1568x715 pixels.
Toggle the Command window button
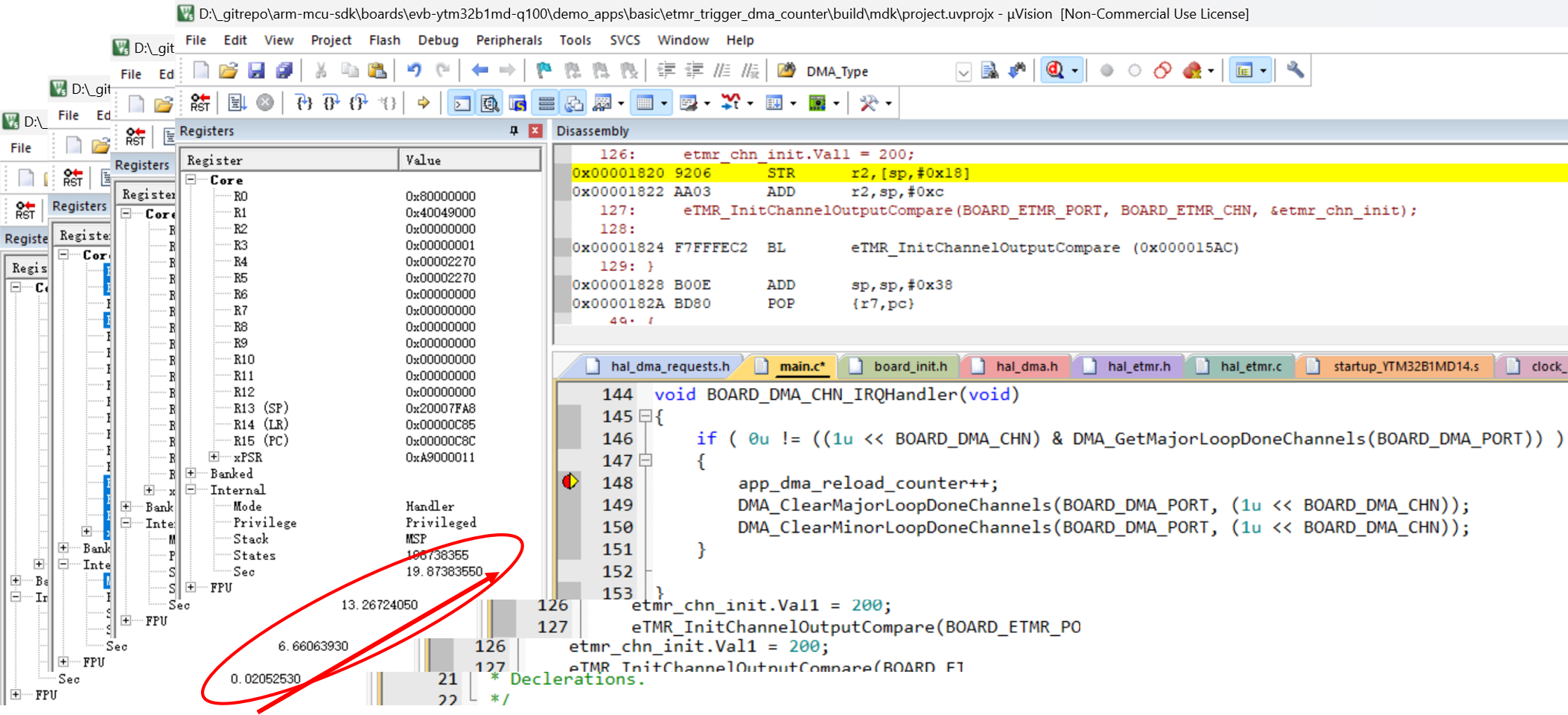462,103
